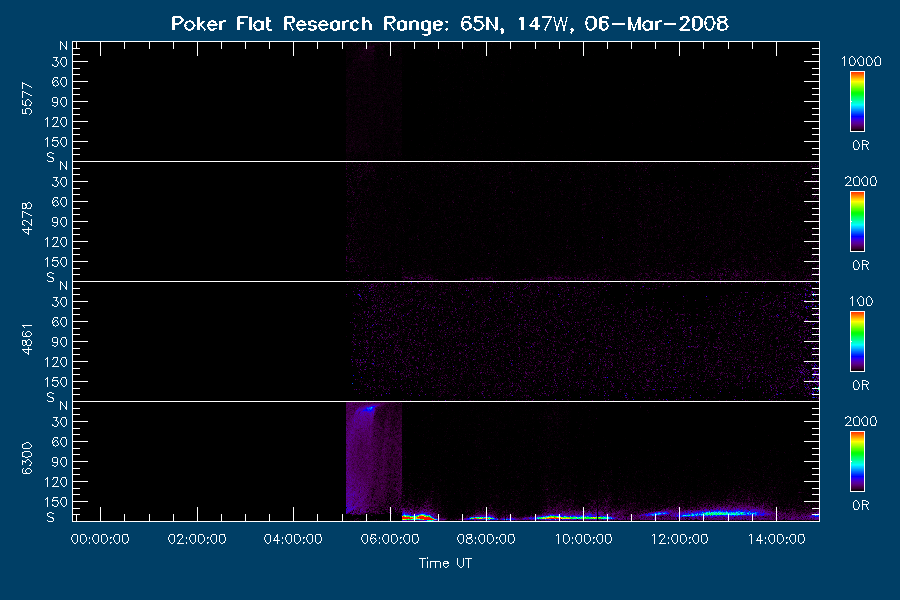Screen dimensions: 900x600
Task: Click the 06:00:00 time tick label
Action: point(390,539)
